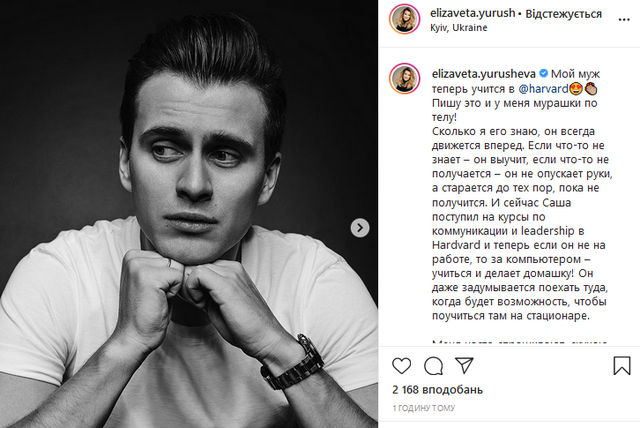Click the author avatar beside the caption

404,78
